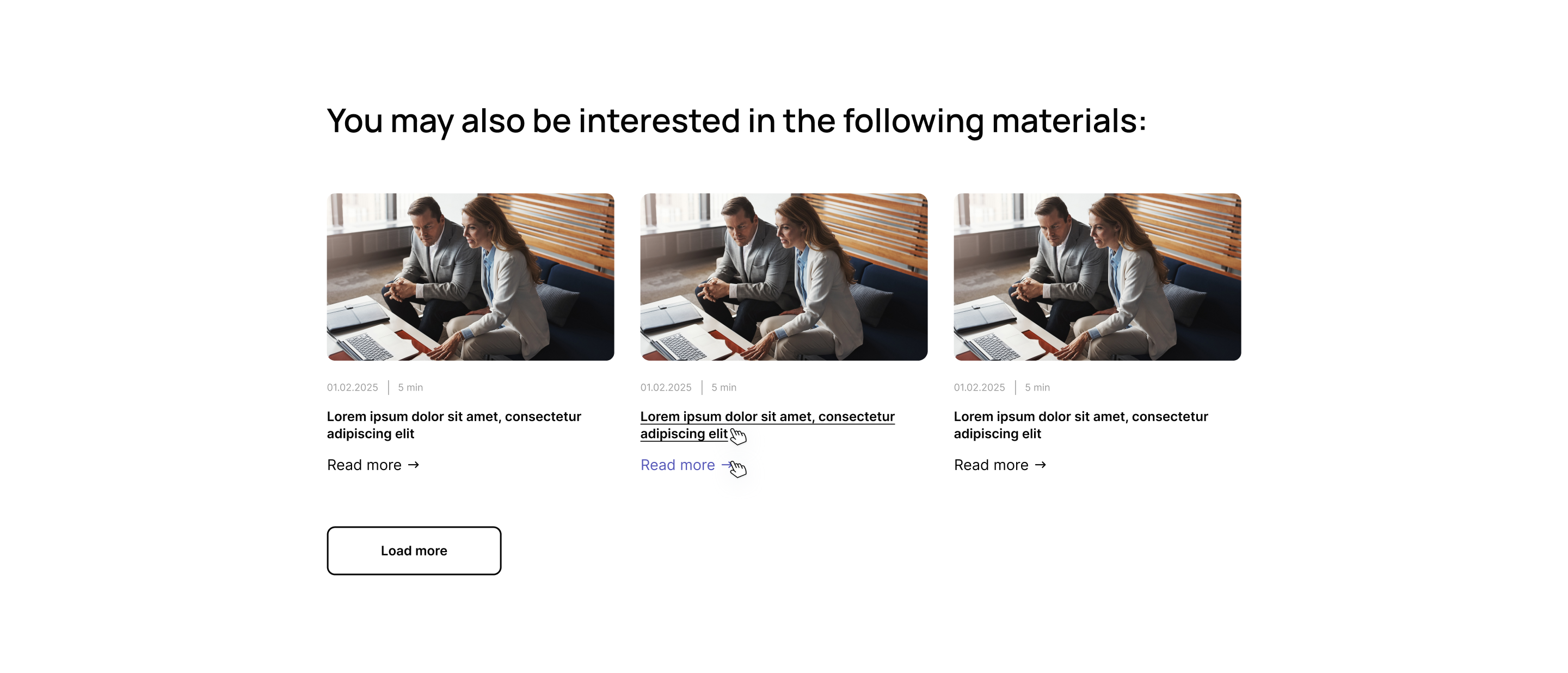The width and height of the screenshot is (1568, 673).
Task: Click the 'You may also be interested' heading
Action: [736, 120]
